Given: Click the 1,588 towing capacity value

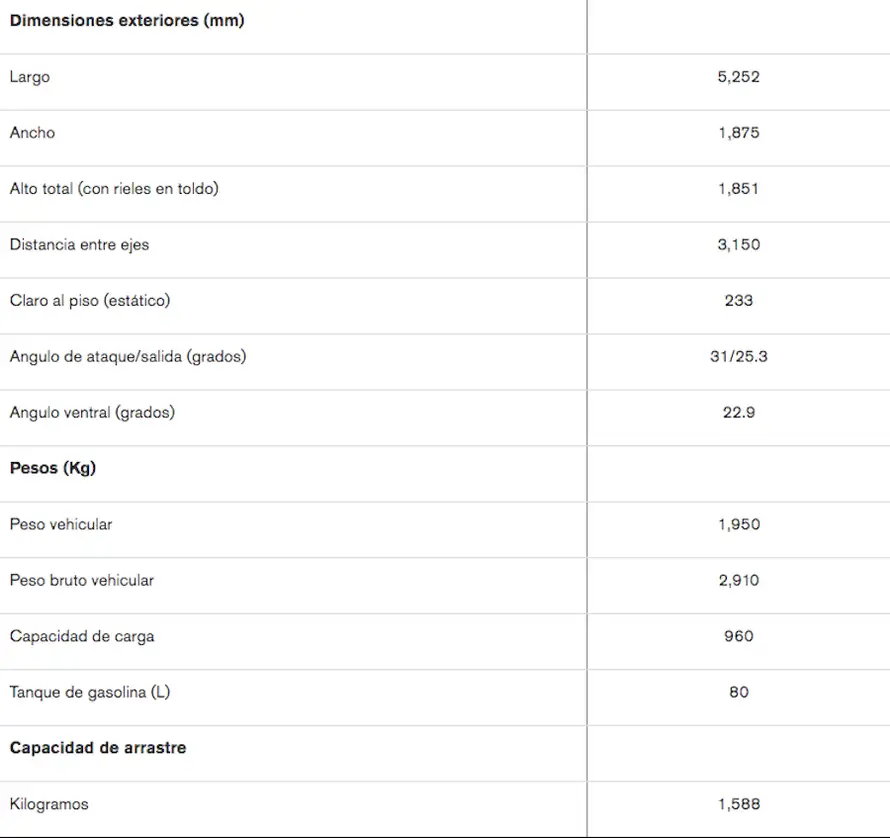Looking at the screenshot, I should coord(738,804).
